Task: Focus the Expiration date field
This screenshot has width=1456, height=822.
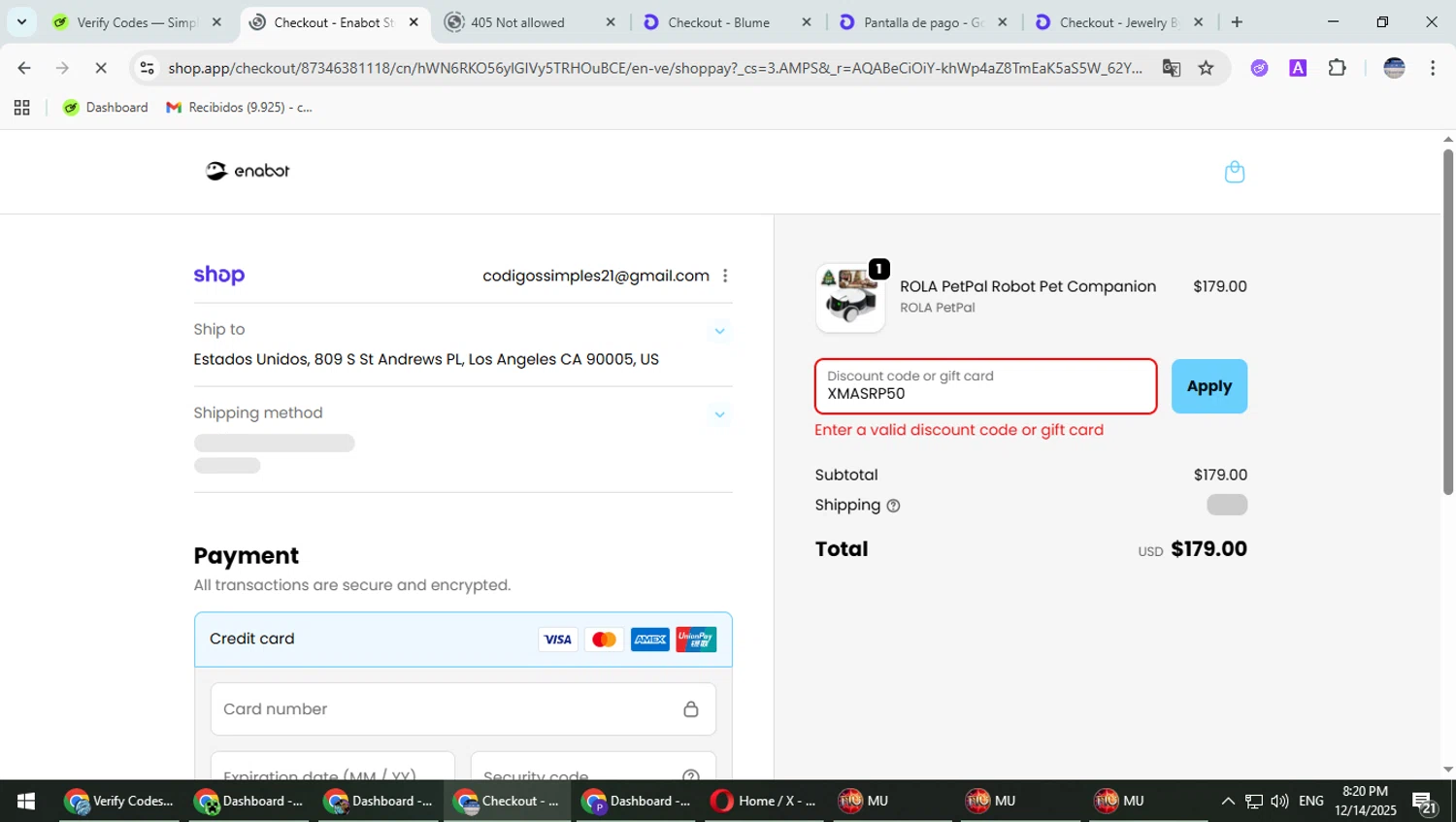Action: 332,766
